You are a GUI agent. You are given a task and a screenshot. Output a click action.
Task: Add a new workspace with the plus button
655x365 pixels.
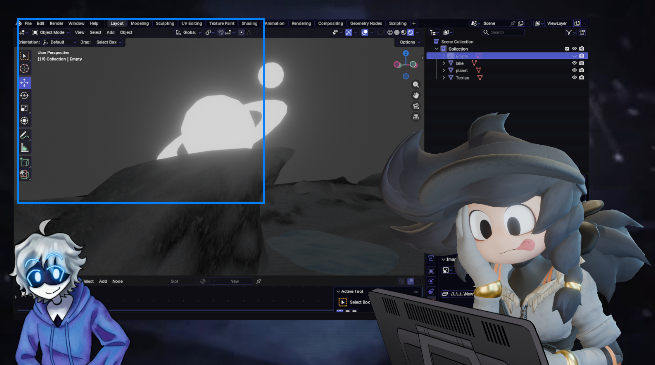click(414, 23)
